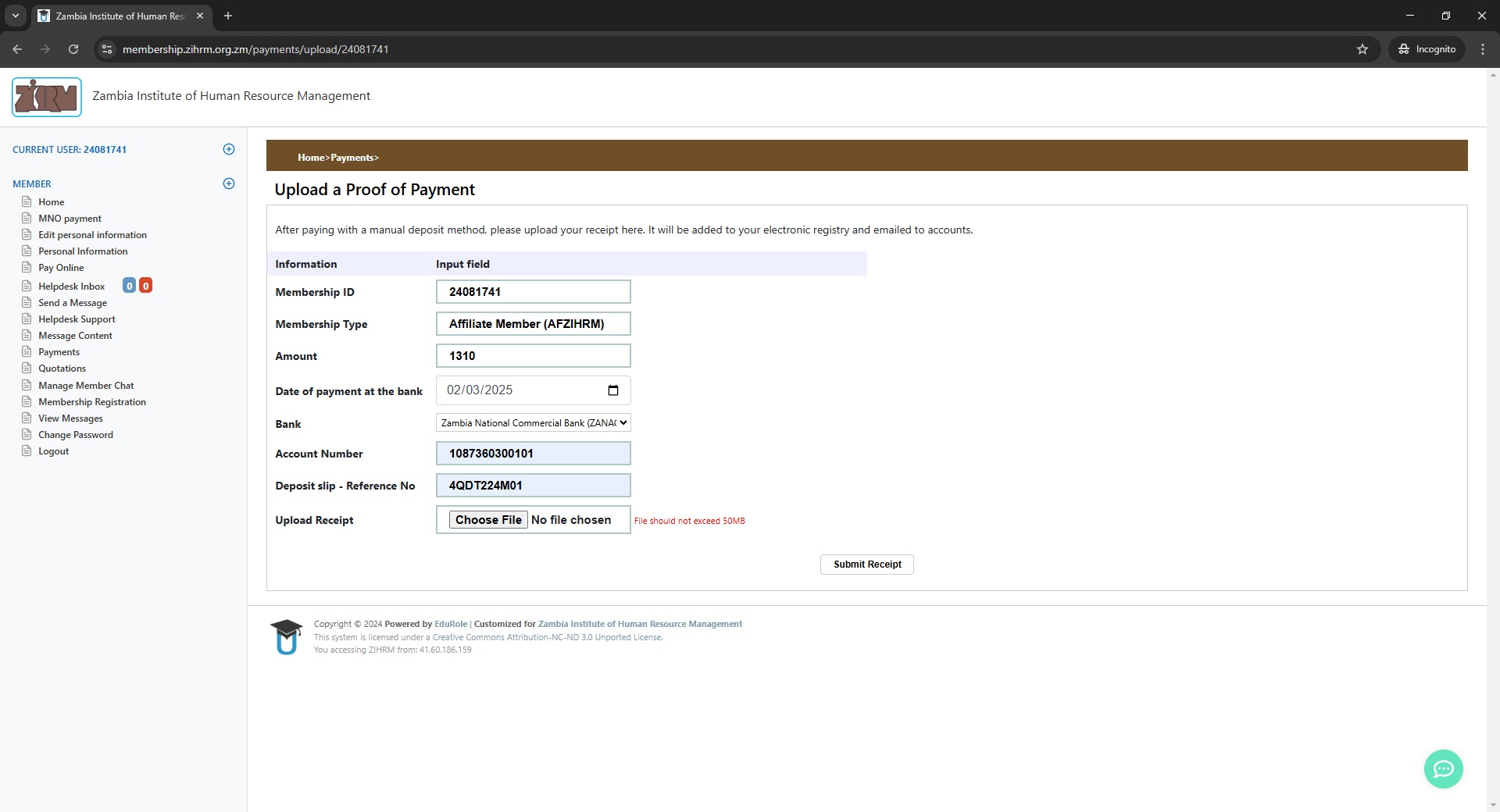The image size is (1500, 812).
Task: Click the ZIHRM logo in header
Action: (x=47, y=97)
